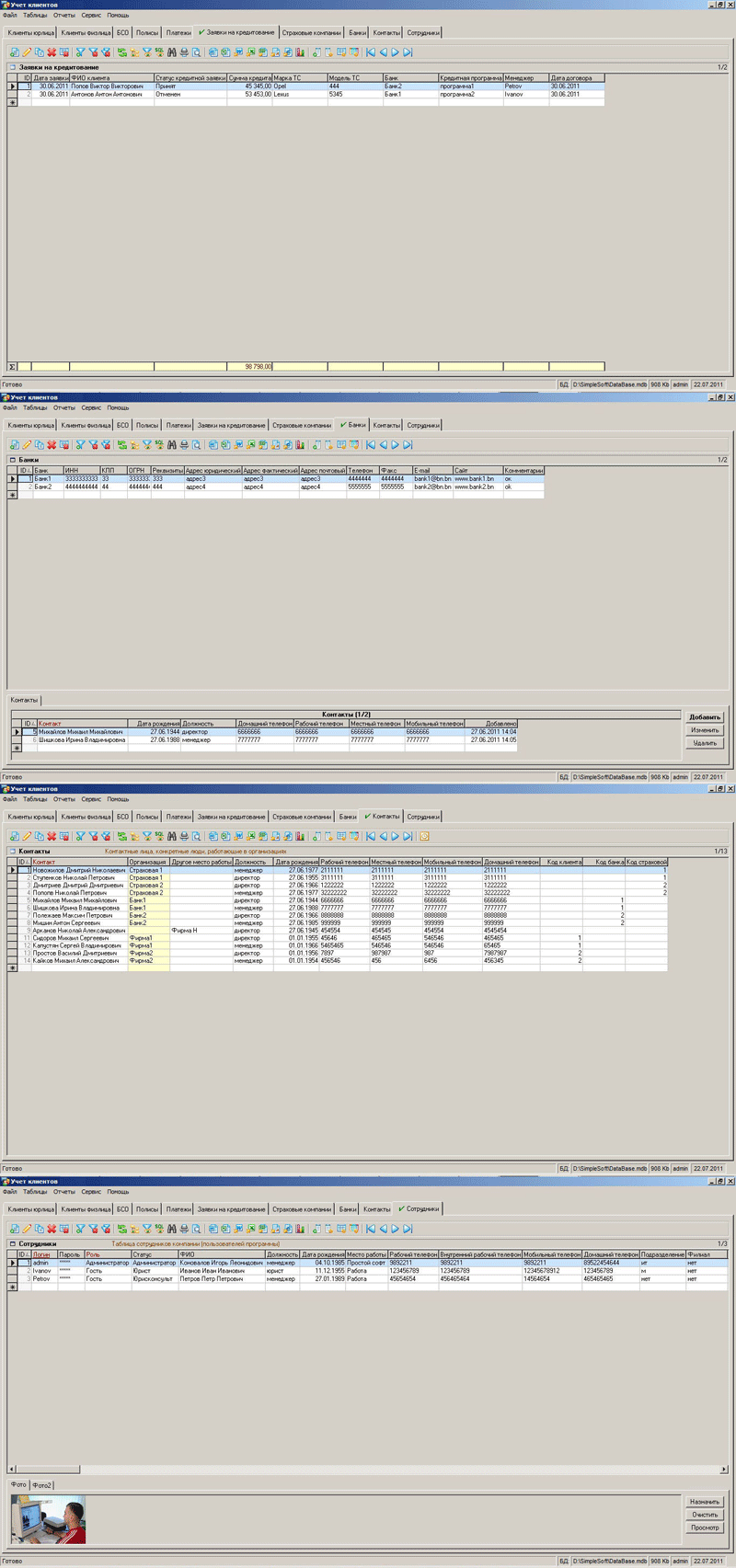Screen dimensions: 736x1568
Task: Collapse the Банки panel using its header icon
Action: click(x=13, y=460)
